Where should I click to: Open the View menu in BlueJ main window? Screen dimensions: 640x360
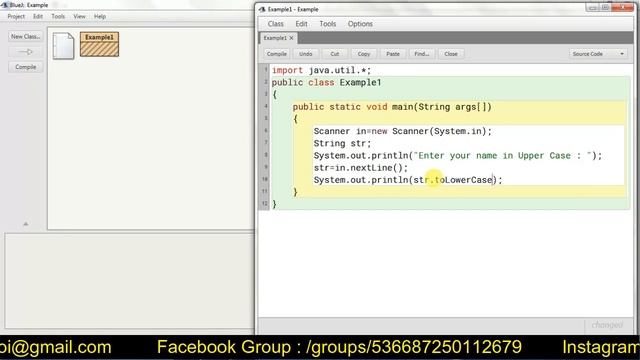[x=79, y=16]
